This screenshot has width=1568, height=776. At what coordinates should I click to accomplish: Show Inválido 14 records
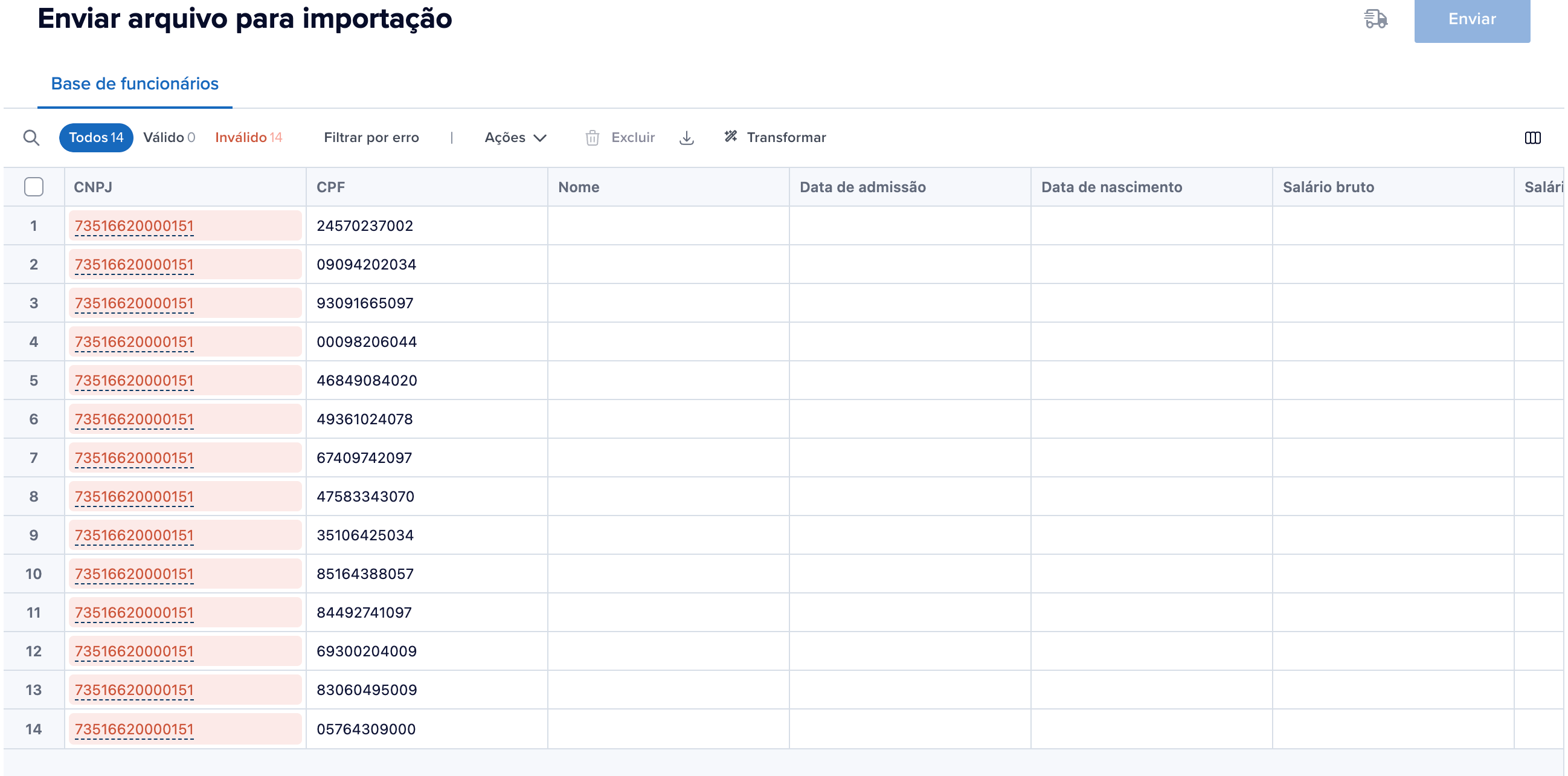coord(248,138)
